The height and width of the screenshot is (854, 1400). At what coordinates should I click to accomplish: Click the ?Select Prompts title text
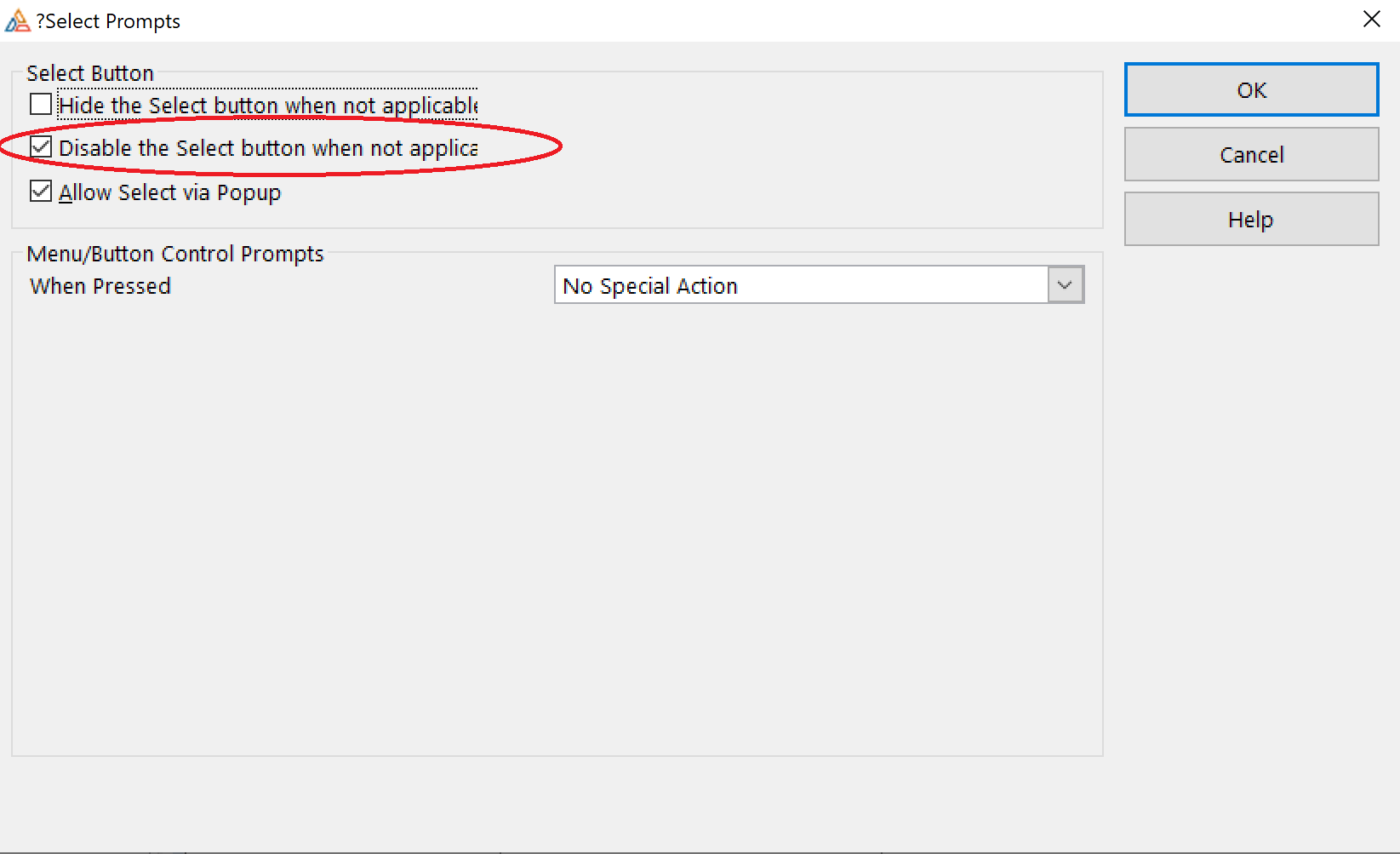tap(108, 21)
